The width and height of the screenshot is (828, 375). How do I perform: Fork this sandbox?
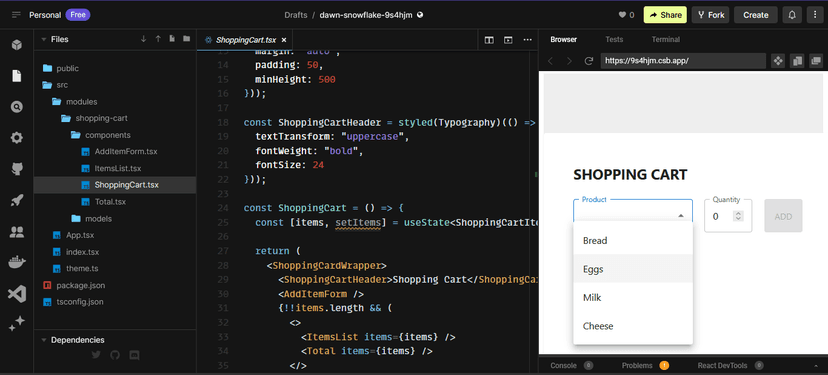pos(710,15)
